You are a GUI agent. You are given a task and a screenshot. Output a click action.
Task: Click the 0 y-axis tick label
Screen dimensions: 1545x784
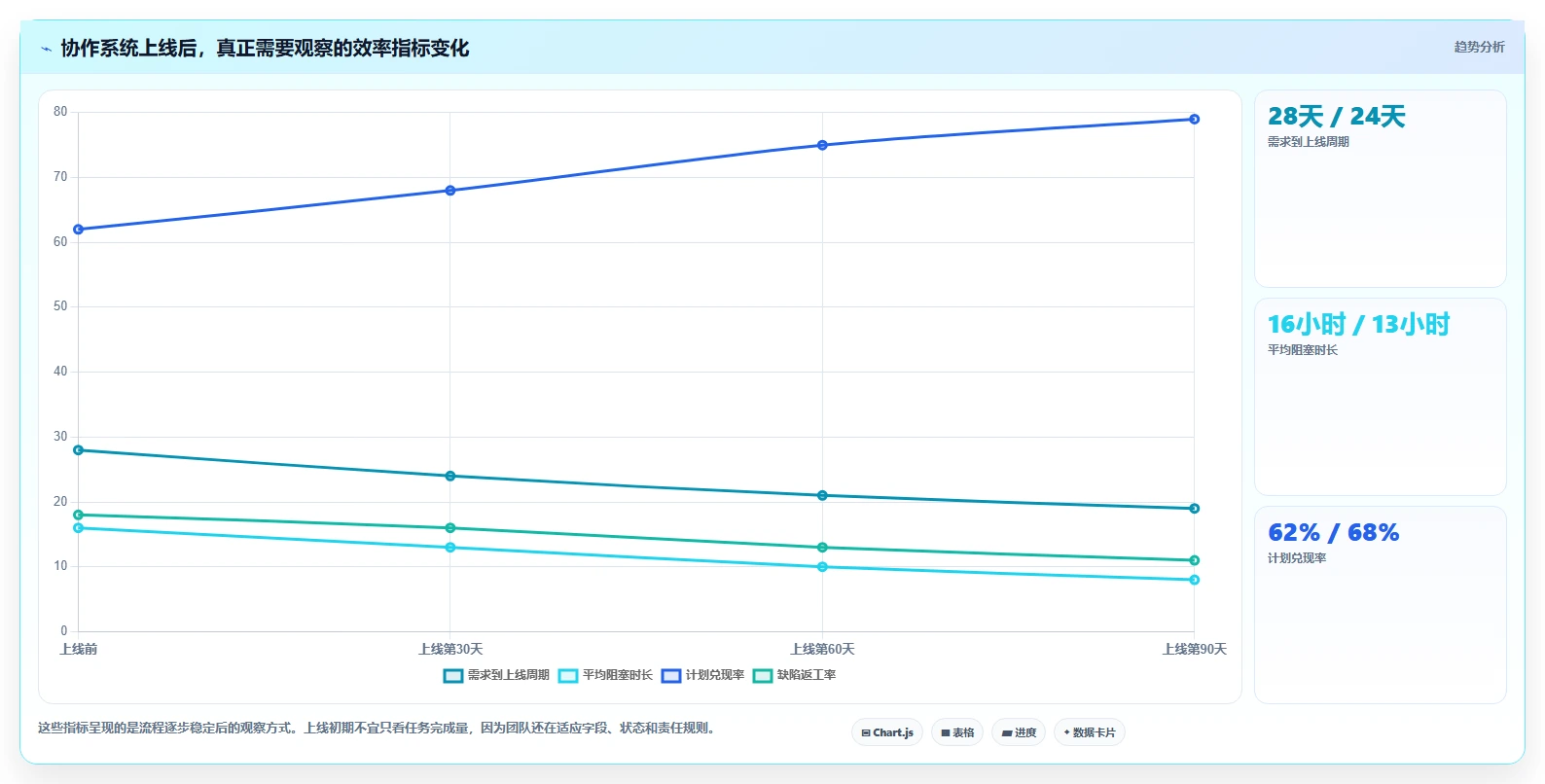click(x=64, y=631)
